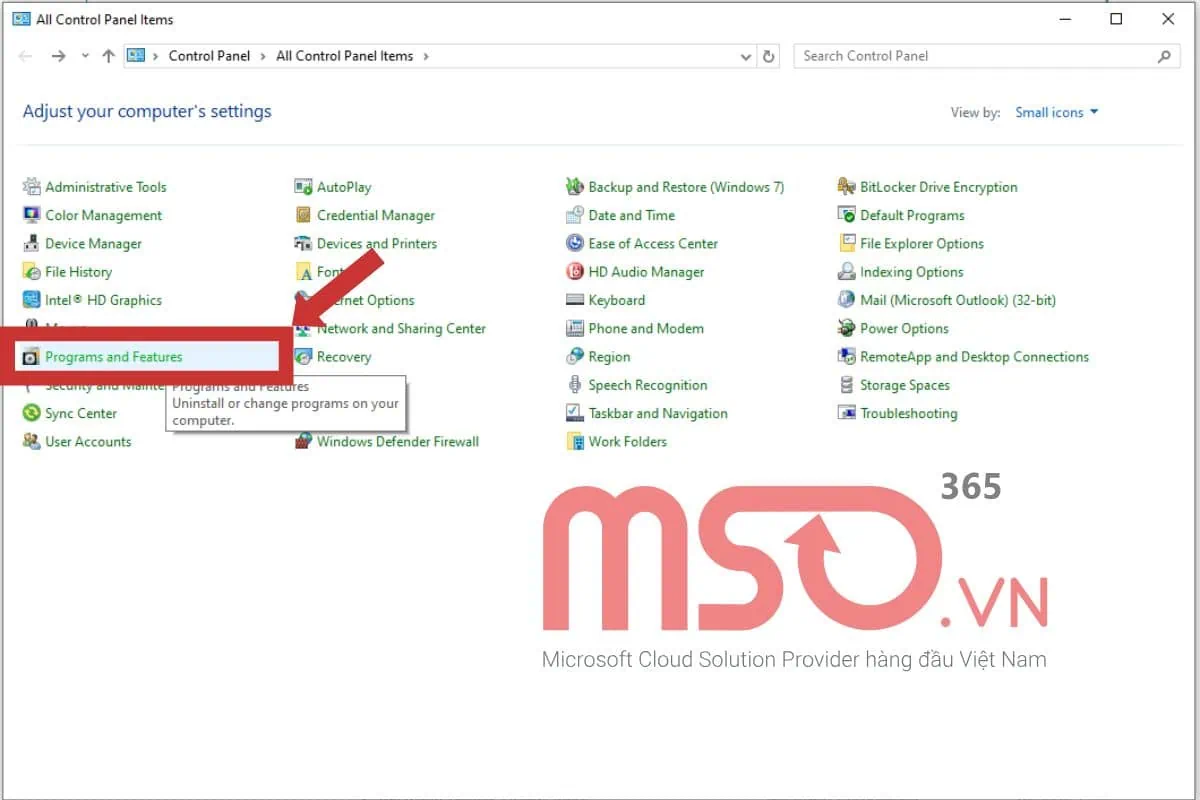Go up one level with the Up arrow
Screen dimensions: 1200x800
point(109,57)
